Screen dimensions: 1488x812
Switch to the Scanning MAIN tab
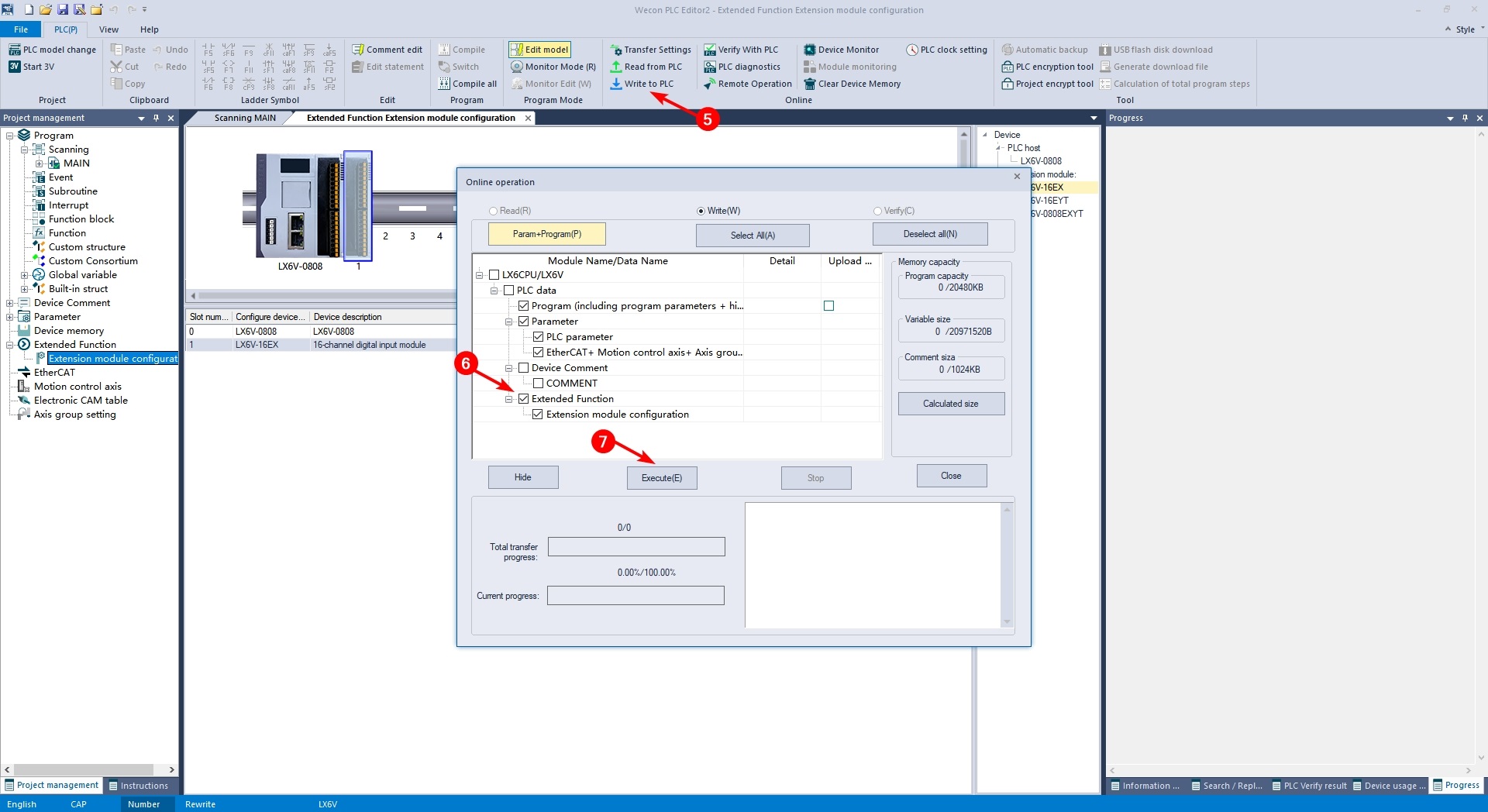[x=245, y=118]
